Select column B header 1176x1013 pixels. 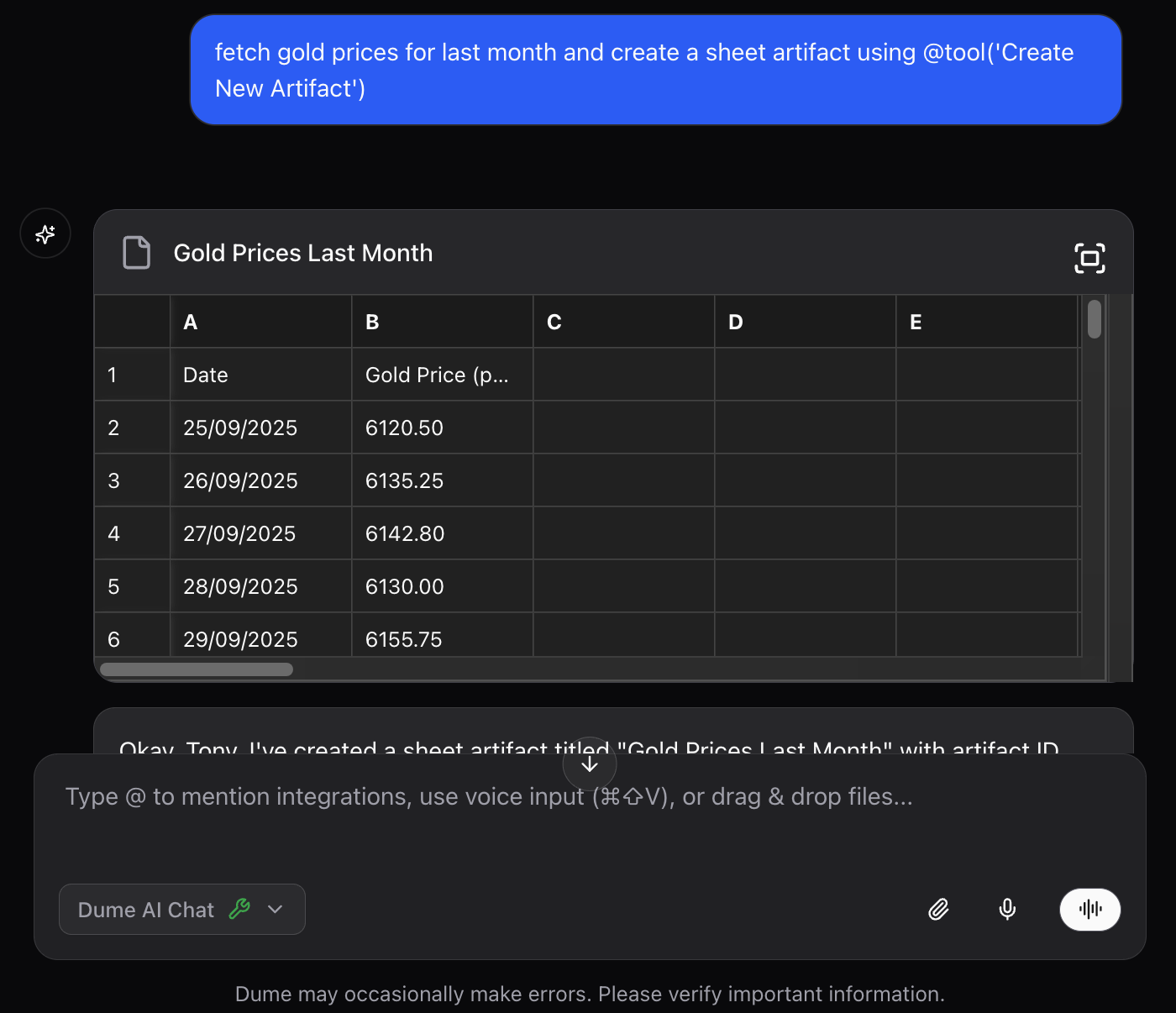tap(443, 322)
